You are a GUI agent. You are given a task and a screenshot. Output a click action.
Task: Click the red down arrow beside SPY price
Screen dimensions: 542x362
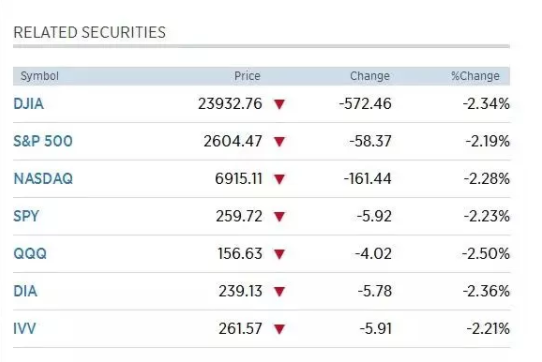[279, 216]
